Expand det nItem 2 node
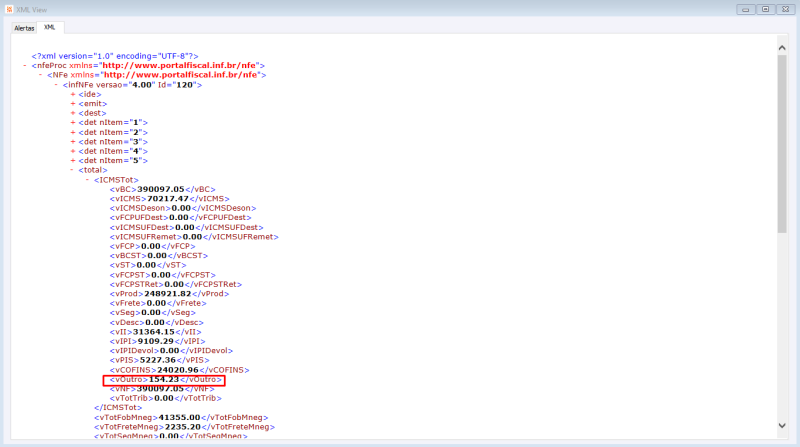This screenshot has height=447, width=800. click(73, 132)
